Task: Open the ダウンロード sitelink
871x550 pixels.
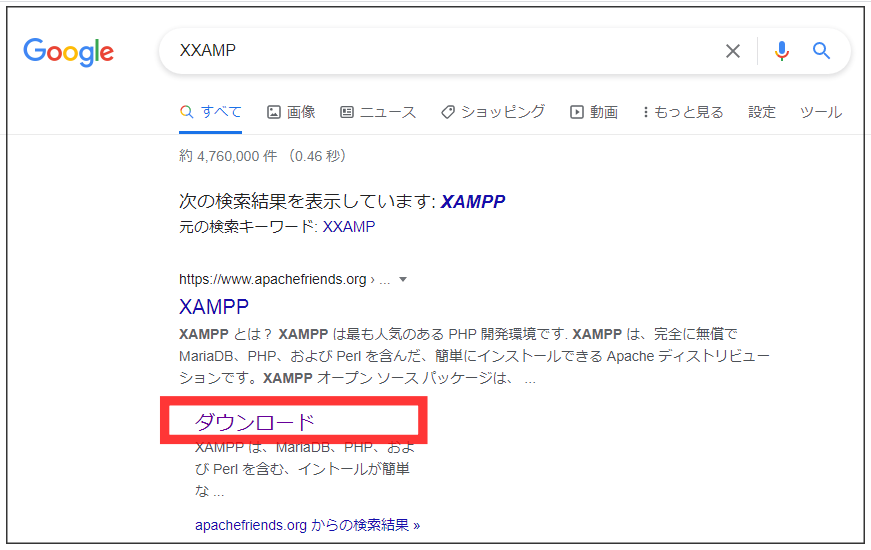Action: pos(254,422)
